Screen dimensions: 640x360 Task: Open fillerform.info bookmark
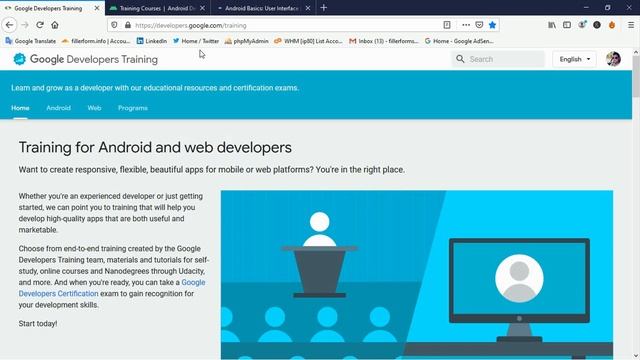[96, 41]
